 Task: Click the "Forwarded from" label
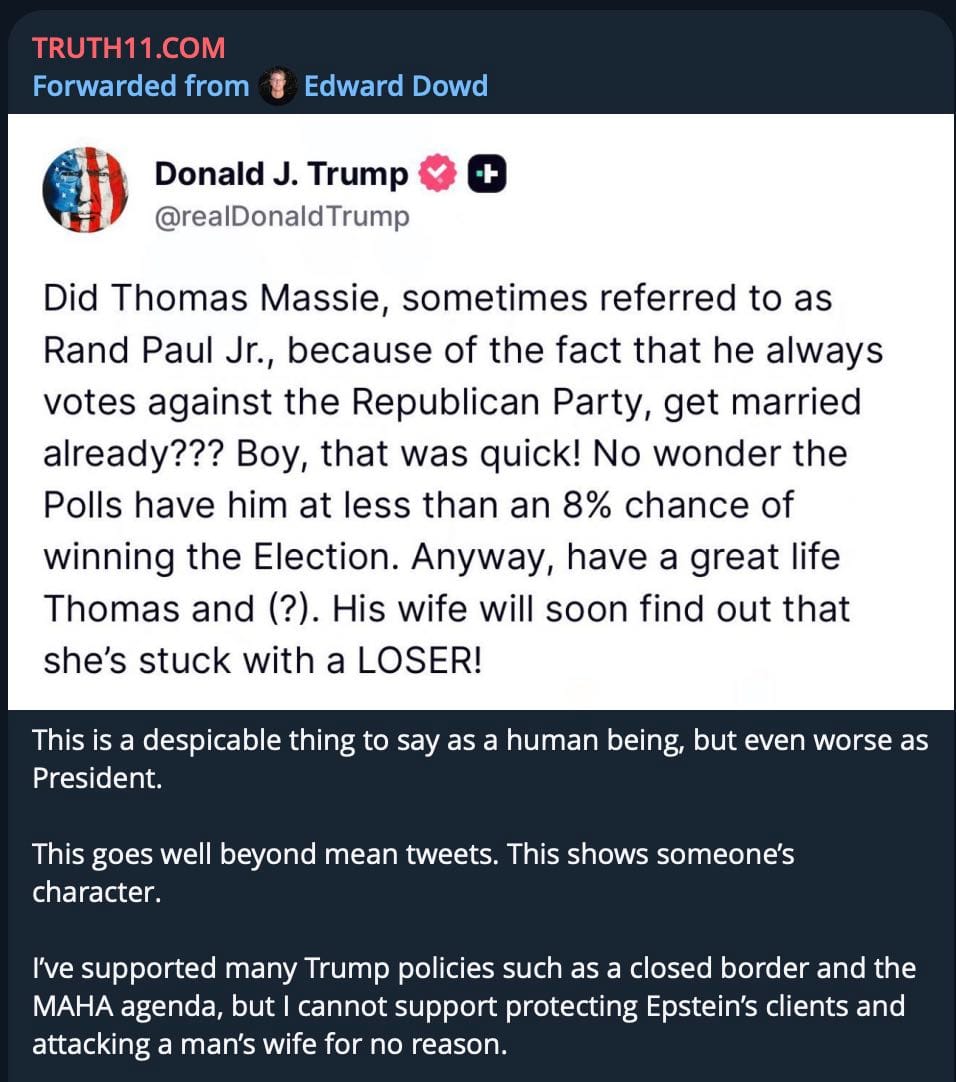pyautogui.click(x=140, y=86)
